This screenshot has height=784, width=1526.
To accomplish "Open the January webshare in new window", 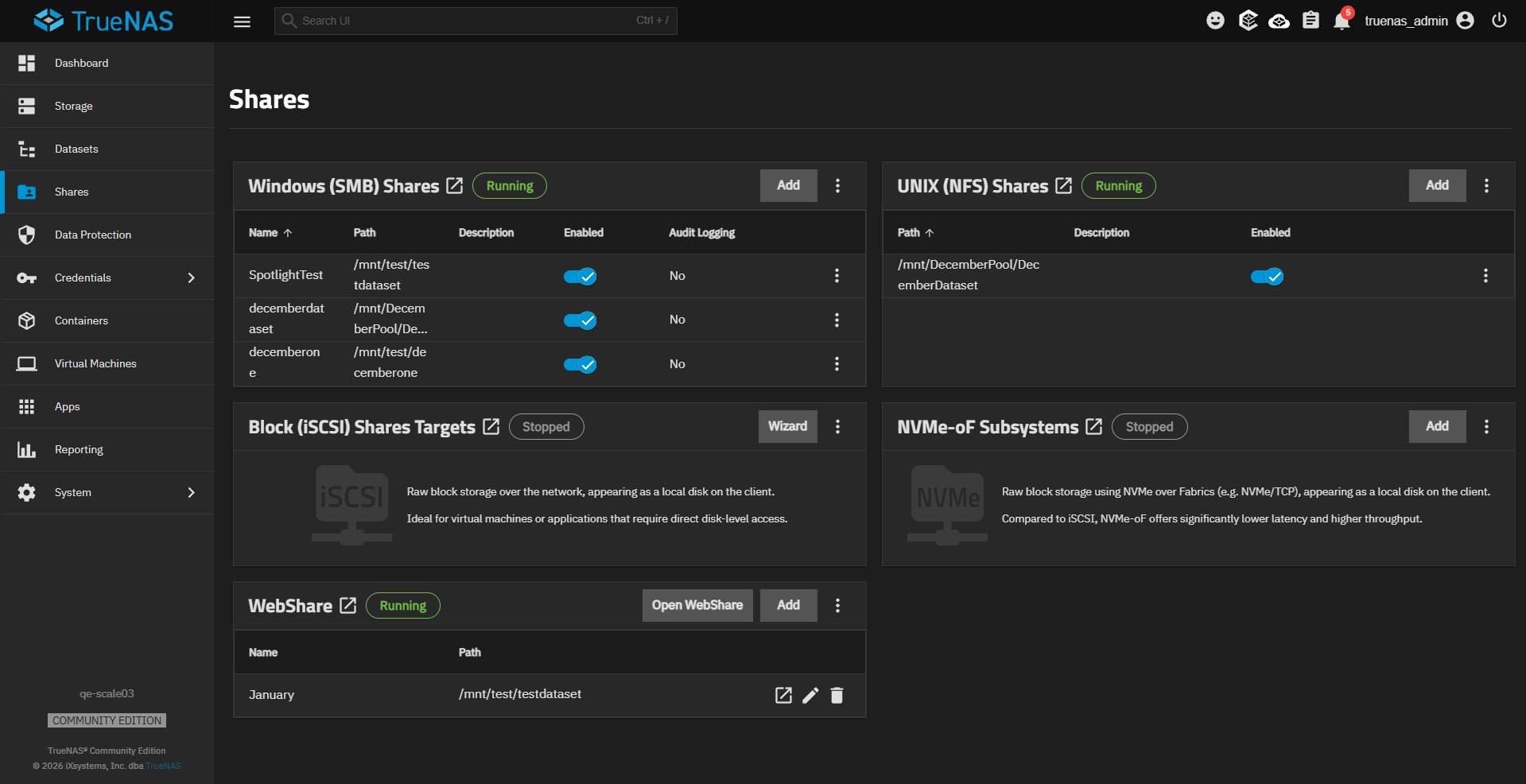I will click(783, 695).
